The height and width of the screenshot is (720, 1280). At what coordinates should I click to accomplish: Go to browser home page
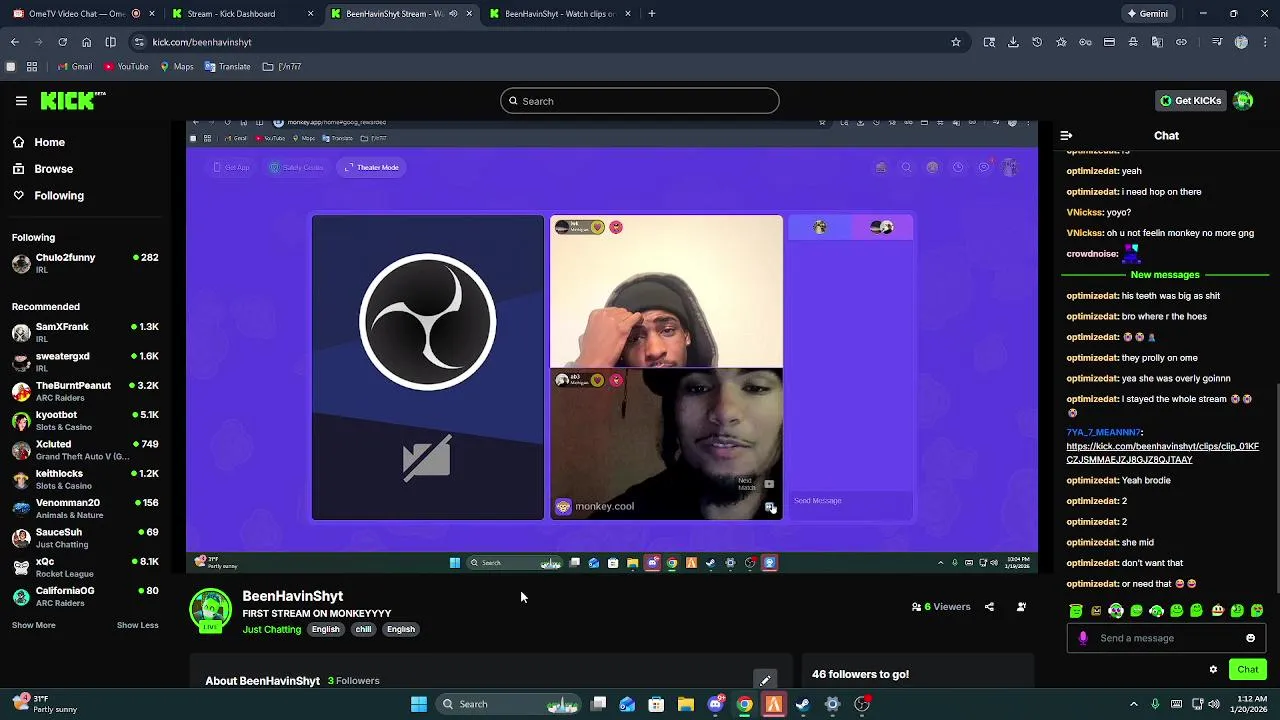[x=86, y=42]
